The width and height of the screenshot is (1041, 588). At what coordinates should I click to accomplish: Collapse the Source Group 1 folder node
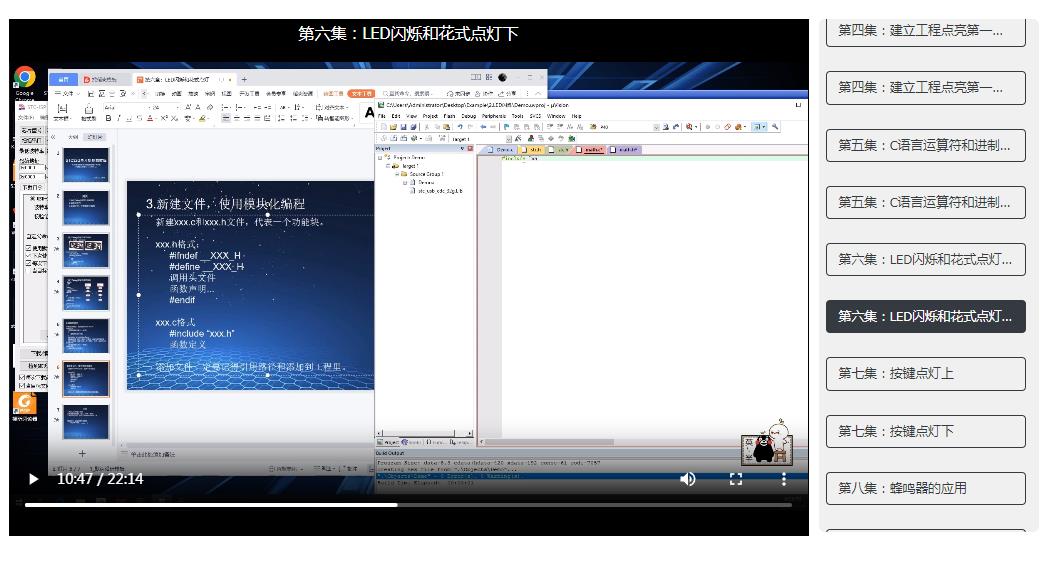397,174
